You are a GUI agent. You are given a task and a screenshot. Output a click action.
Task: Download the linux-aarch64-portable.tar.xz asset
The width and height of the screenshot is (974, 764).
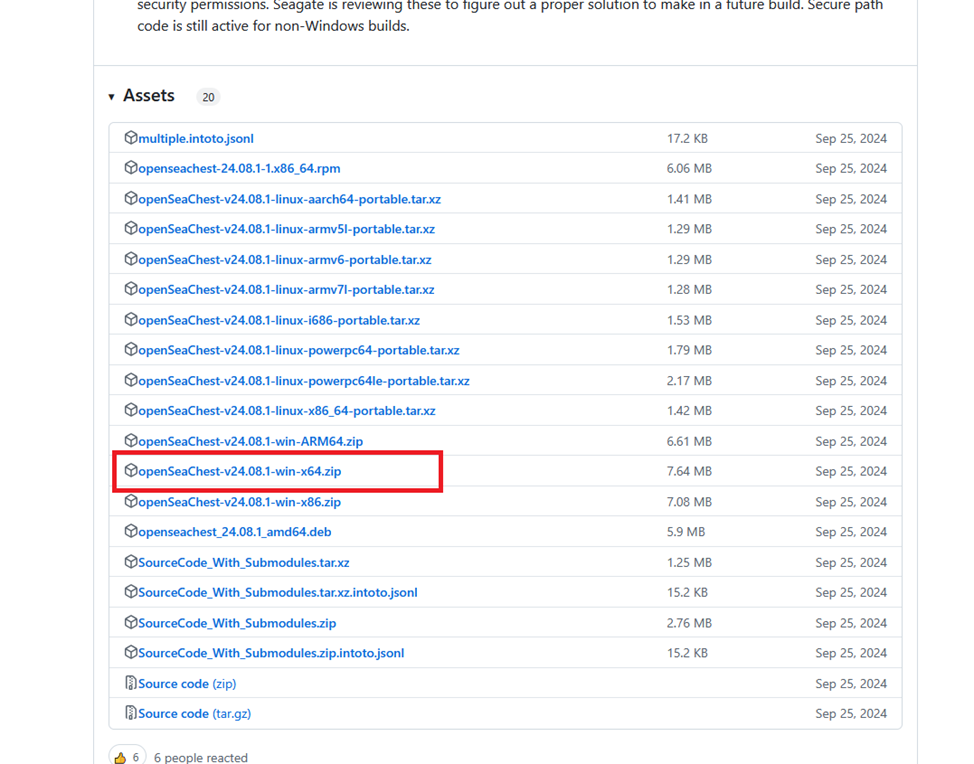click(x=289, y=199)
